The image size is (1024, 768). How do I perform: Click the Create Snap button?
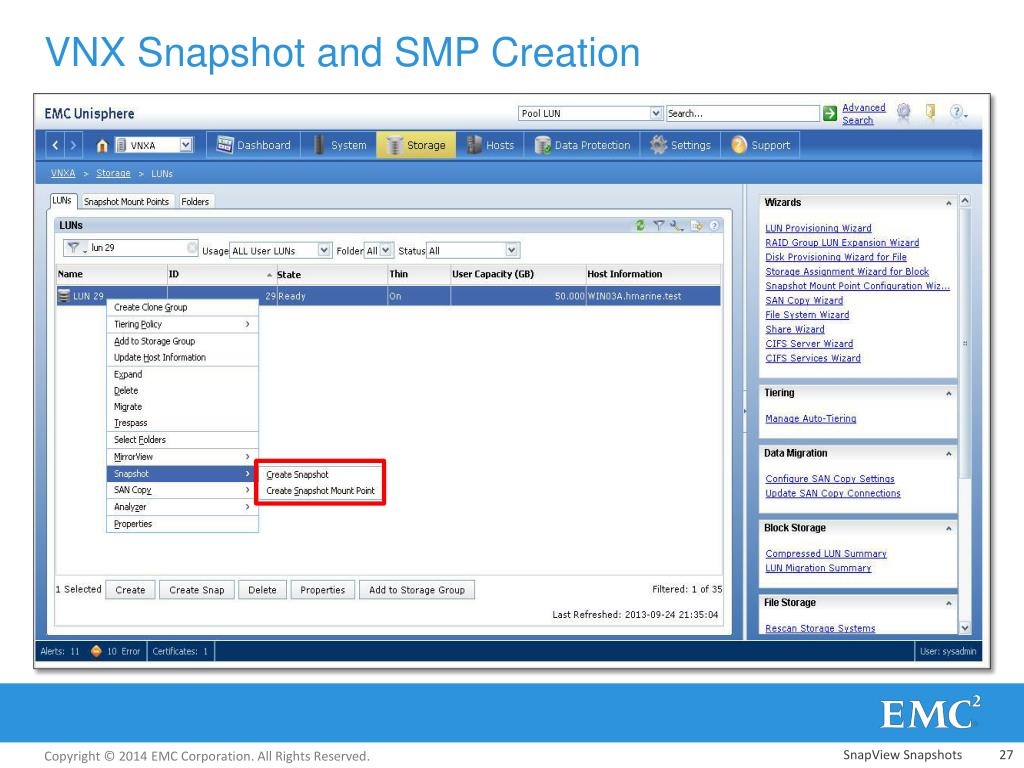coord(197,590)
